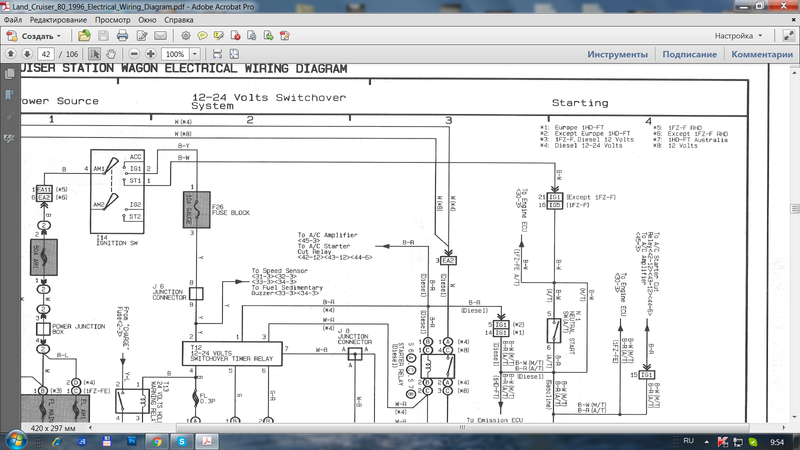This screenshot has width=800, height=450.
Task: Zoom in with the plus button
Action: coord(150,53)
